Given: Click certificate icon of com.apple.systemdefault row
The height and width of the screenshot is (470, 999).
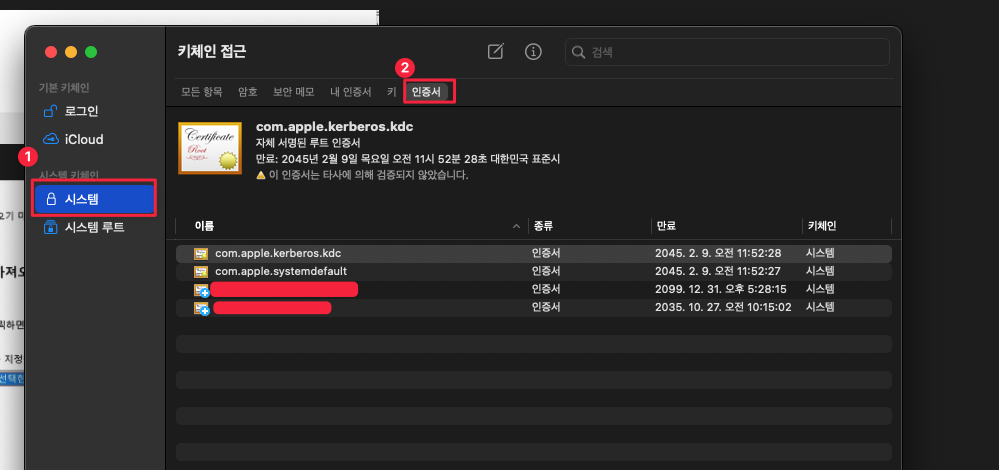Looking at the screenshot, I should (x=201, y=271).
